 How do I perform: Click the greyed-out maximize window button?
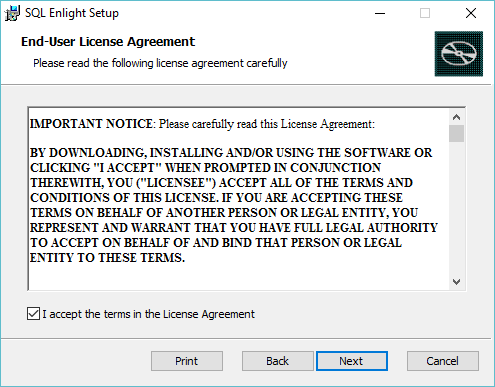tap(425, 13)
